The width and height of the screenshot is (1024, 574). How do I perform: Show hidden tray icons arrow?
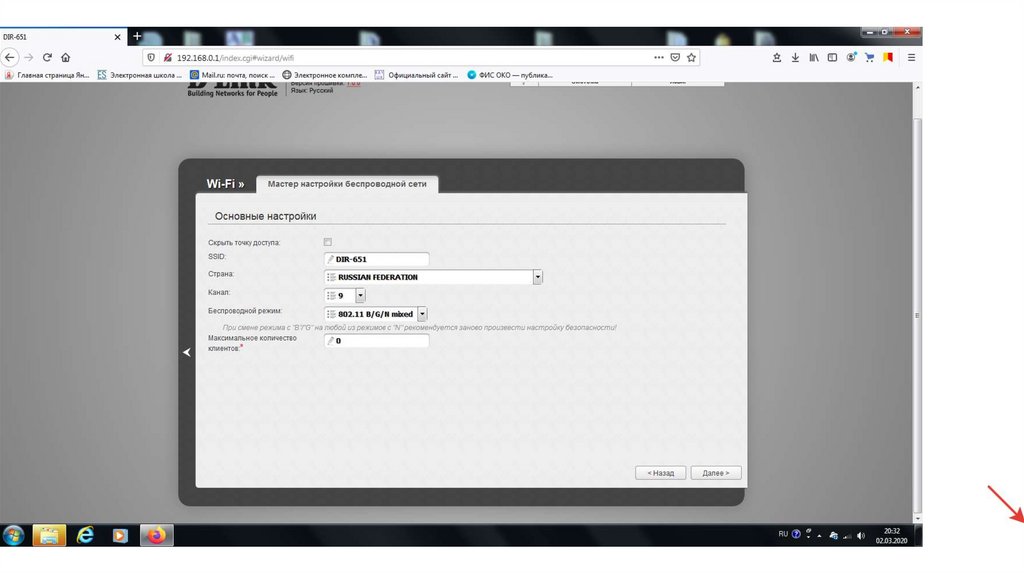[x=820, y=535]
